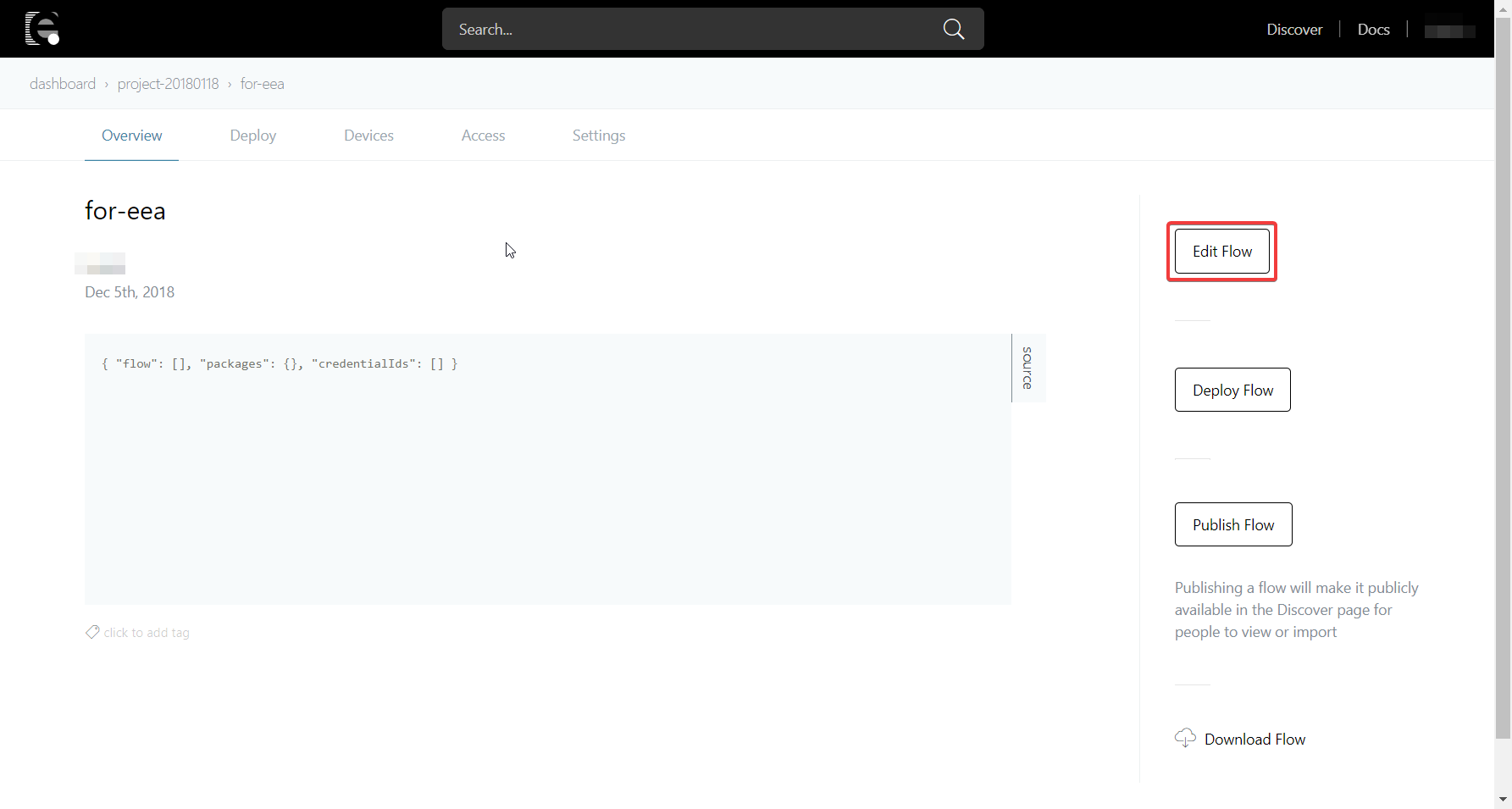Screen dimensions: 1512x809
Task: Go to the Devices tab
Action: pyautogui.click(x=368, y=136)
